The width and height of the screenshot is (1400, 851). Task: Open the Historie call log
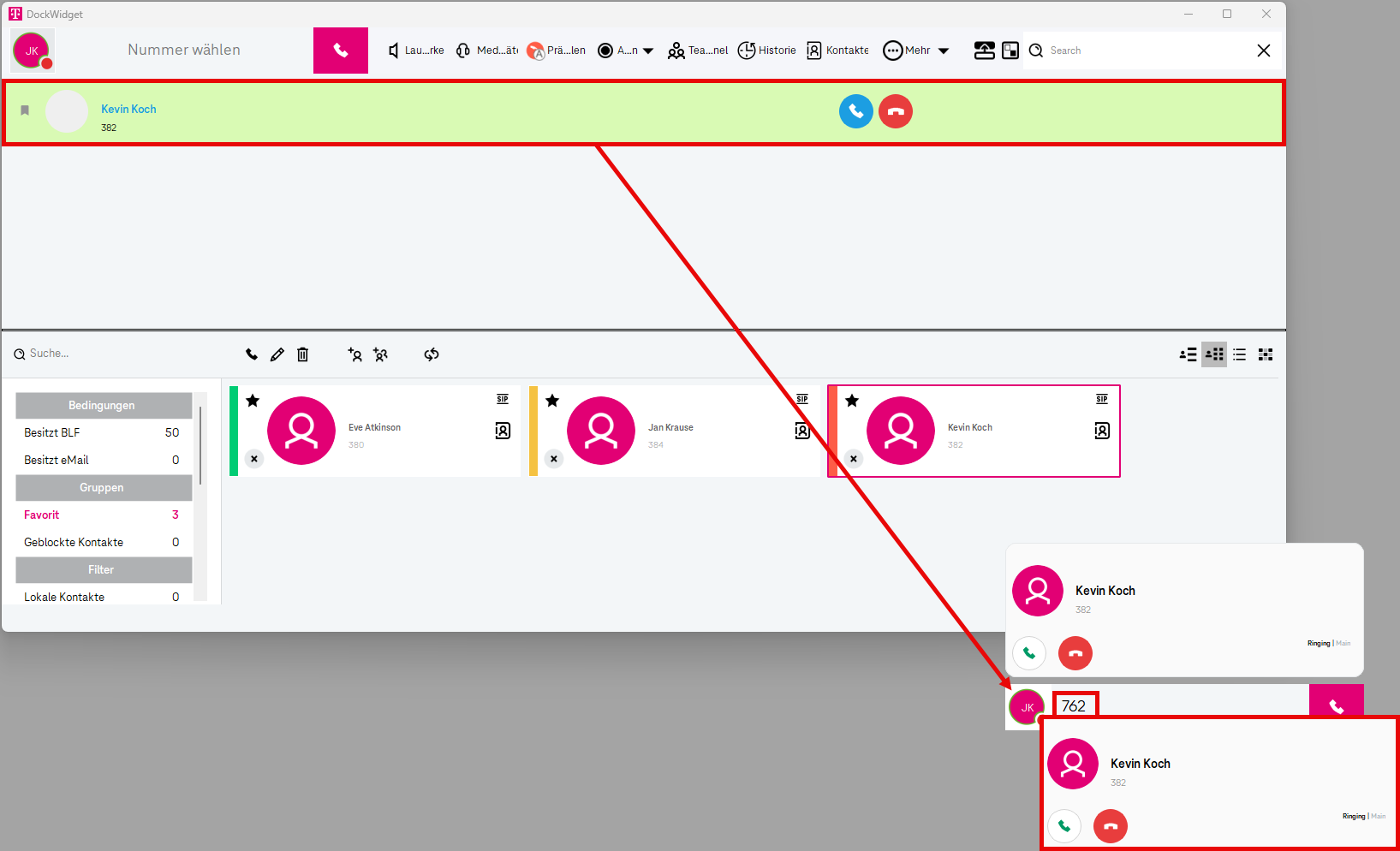tap(766, 51)
